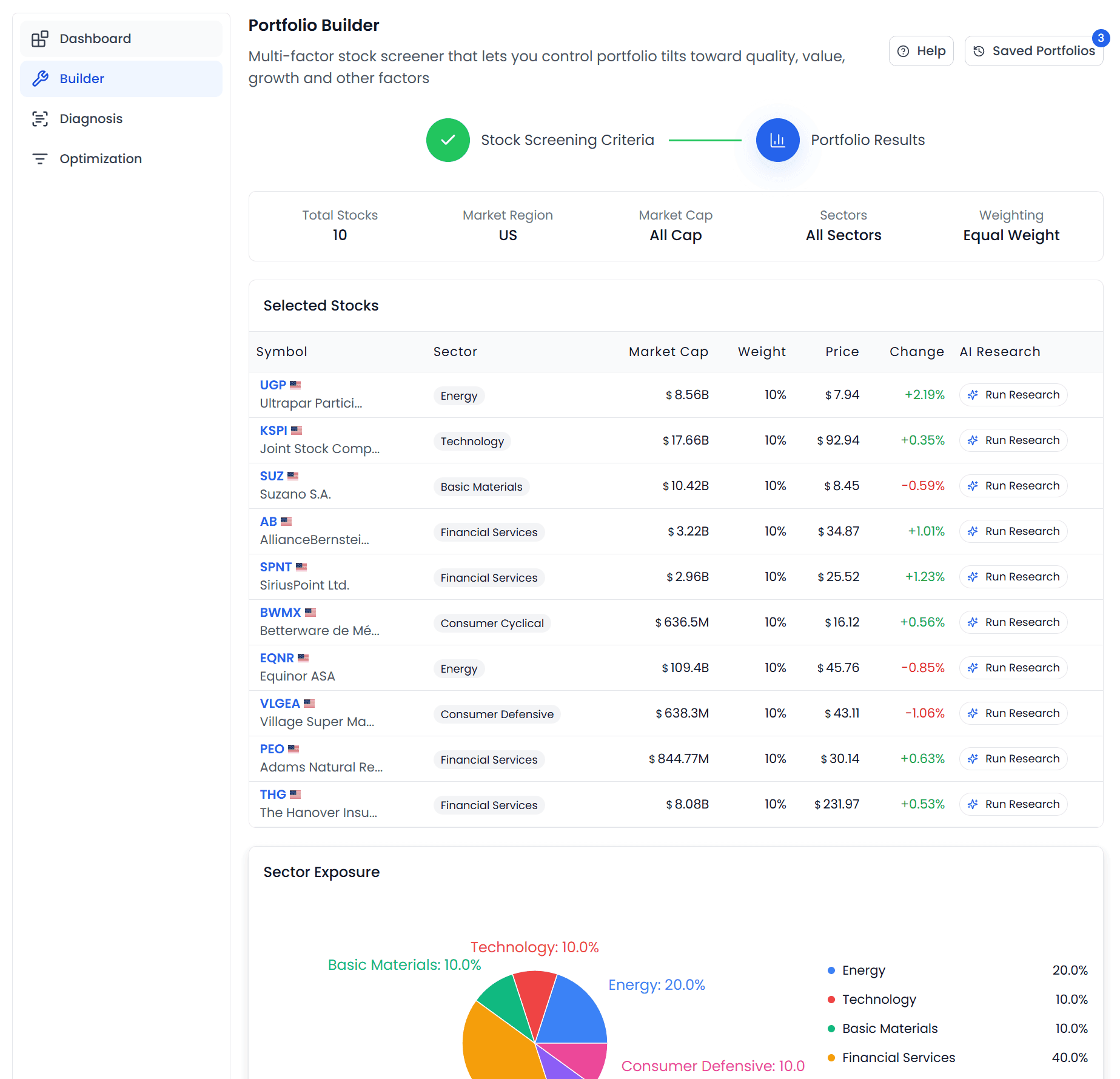This screenshot has height=1079, width=1120.
Task: Click the Consumer Cyclical sector tag
Action: click(492, 624)
